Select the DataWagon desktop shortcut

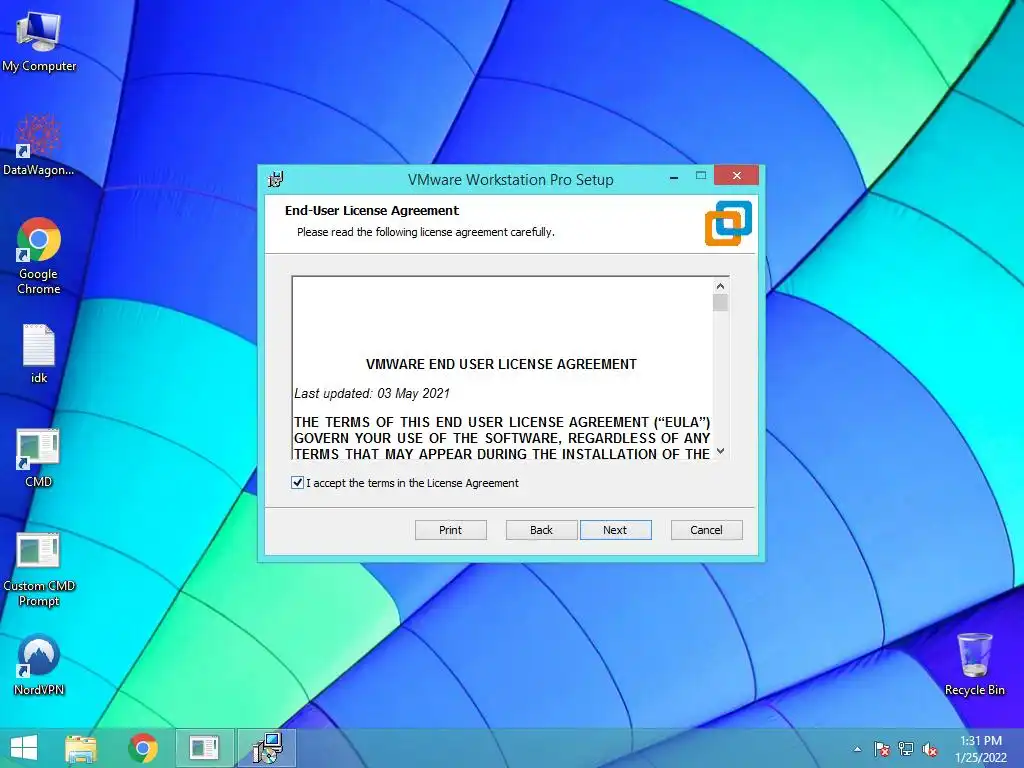click(x=39, y=145)
